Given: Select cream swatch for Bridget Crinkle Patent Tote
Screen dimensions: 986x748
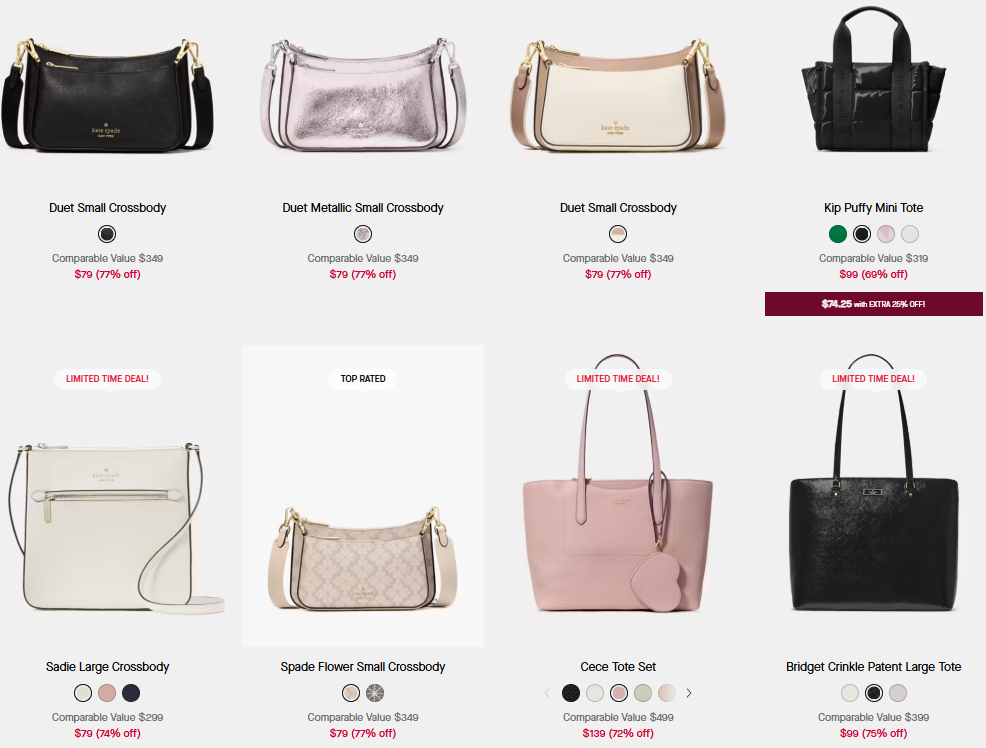Looking at the screenshot, I should 850,693.
